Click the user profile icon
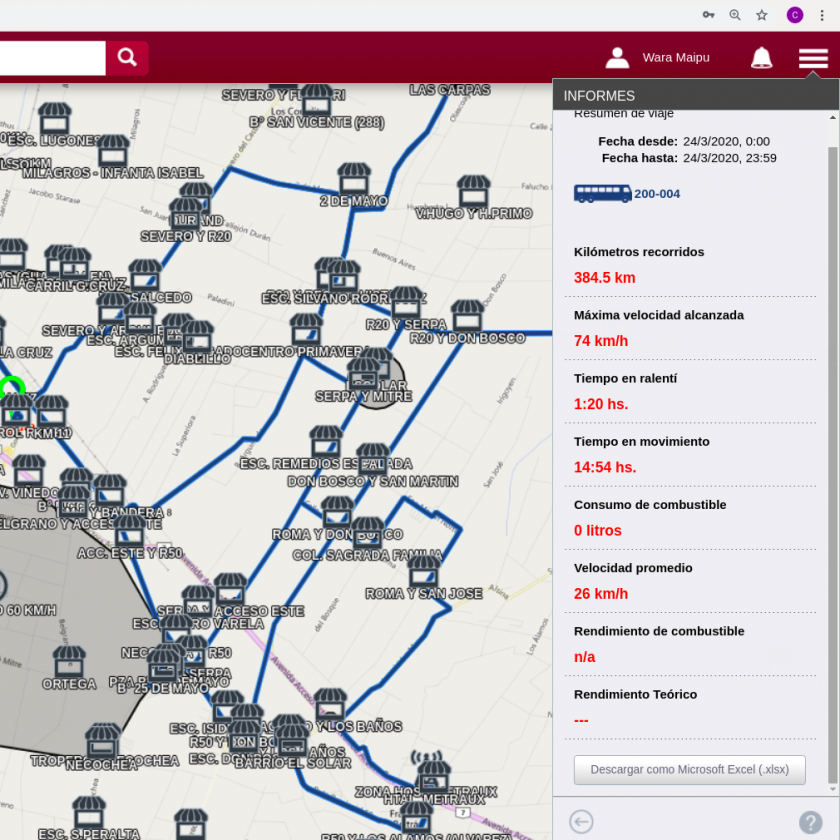The width and height of the screenshot is (840, 840). tap(618, 58)
